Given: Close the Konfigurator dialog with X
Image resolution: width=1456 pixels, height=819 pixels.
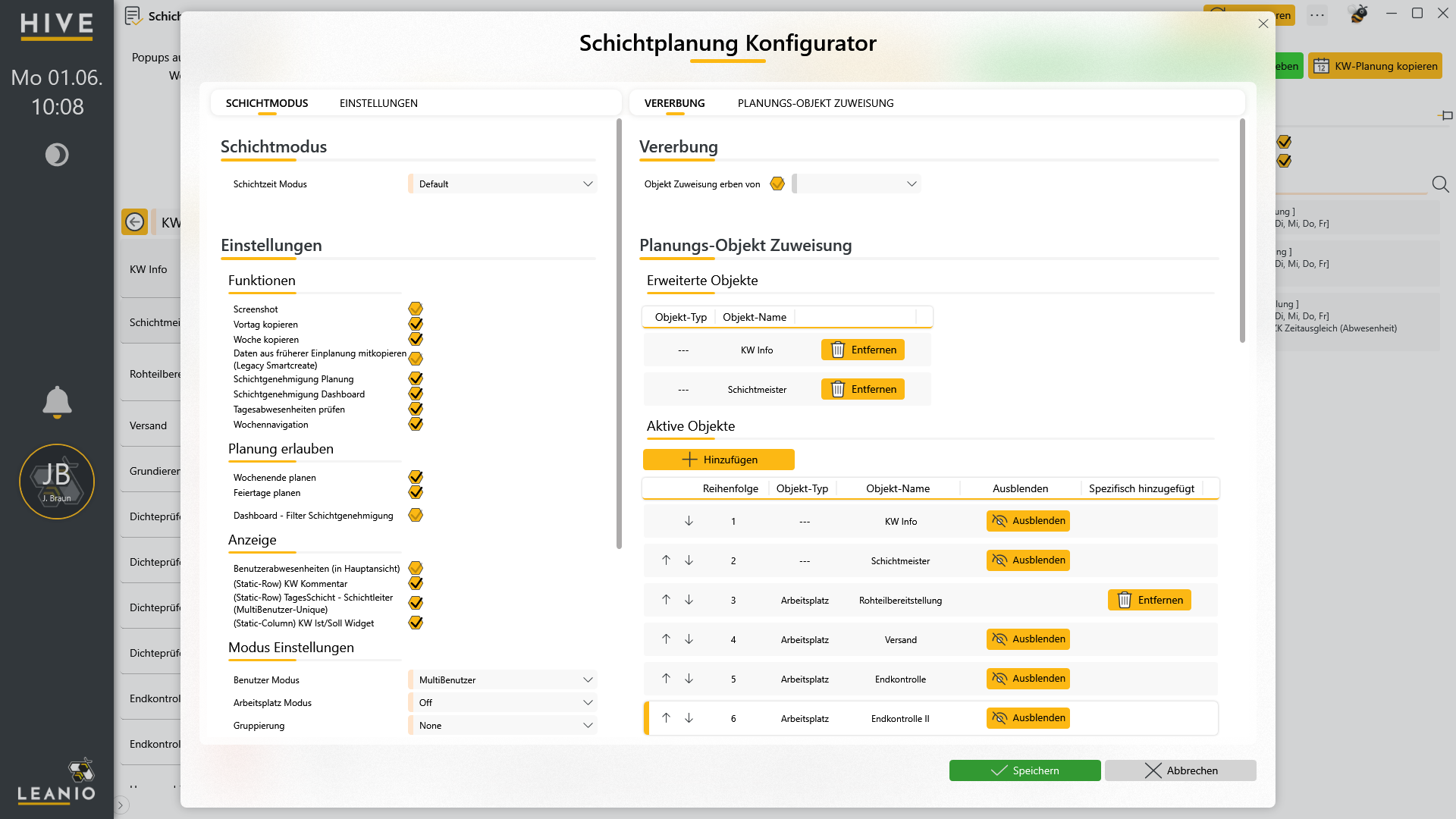Looking at the screenshot, I should tap(1263, 24).
